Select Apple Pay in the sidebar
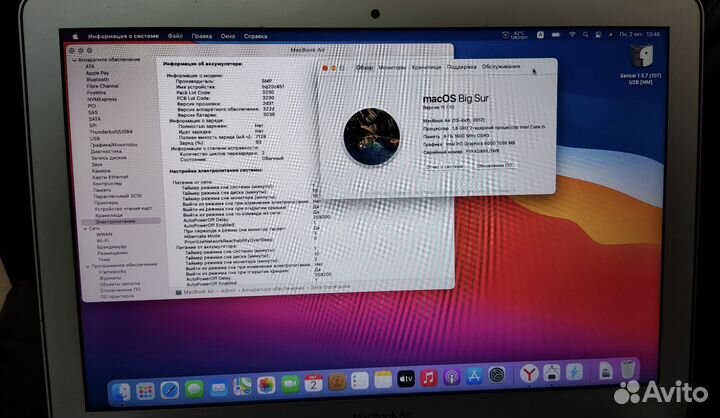This screenshot has height=418, width=720. point(97,73)
